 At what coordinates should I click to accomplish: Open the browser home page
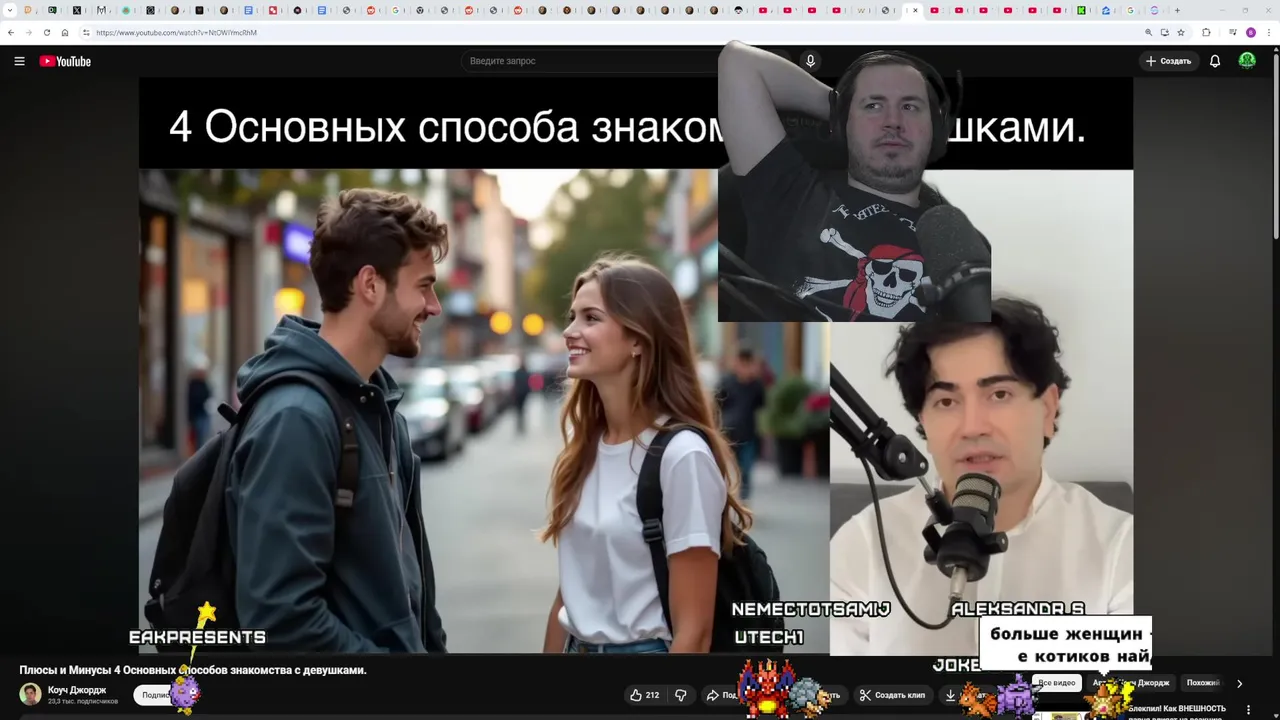[x=65, y=32]
